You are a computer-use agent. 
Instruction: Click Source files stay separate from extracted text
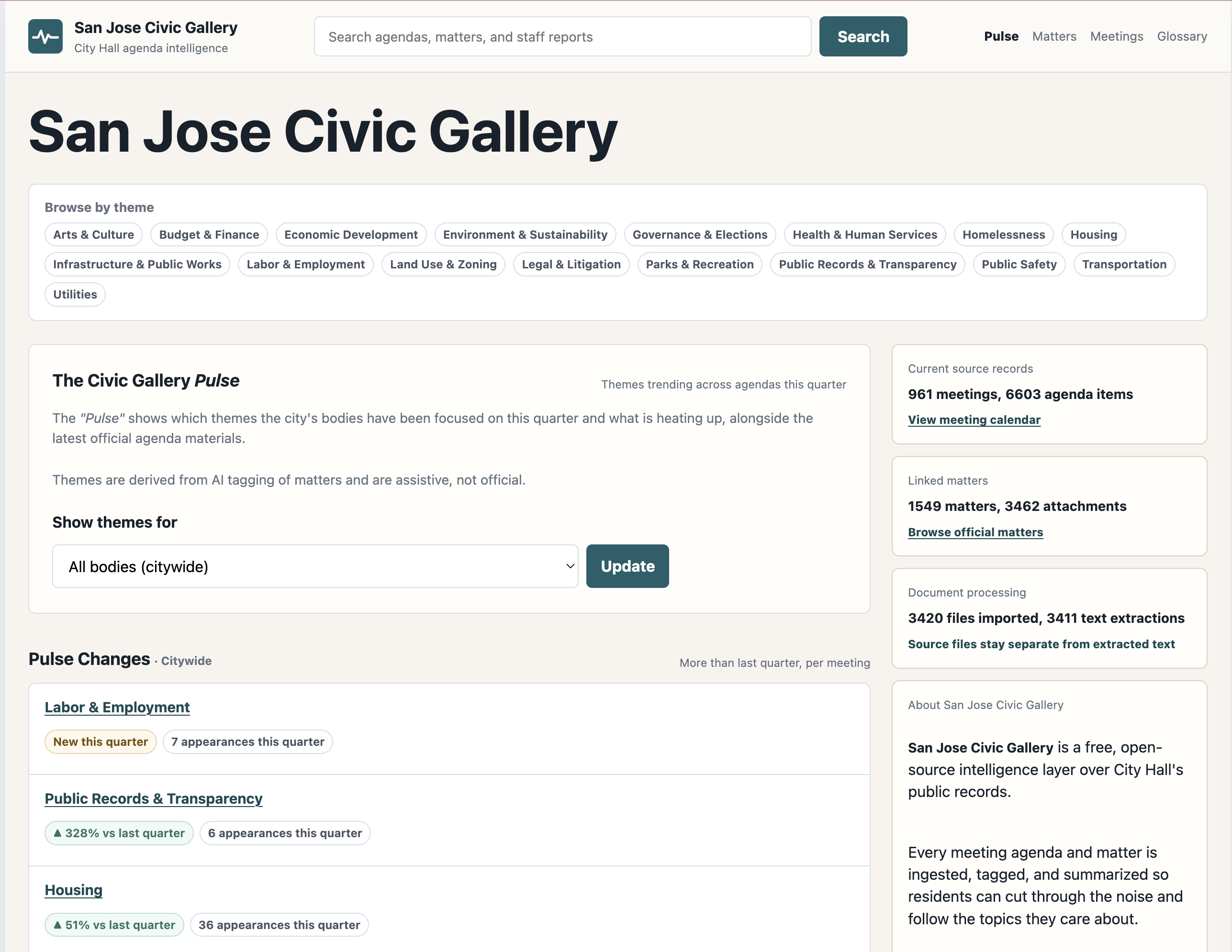[x=1042, y=644]
